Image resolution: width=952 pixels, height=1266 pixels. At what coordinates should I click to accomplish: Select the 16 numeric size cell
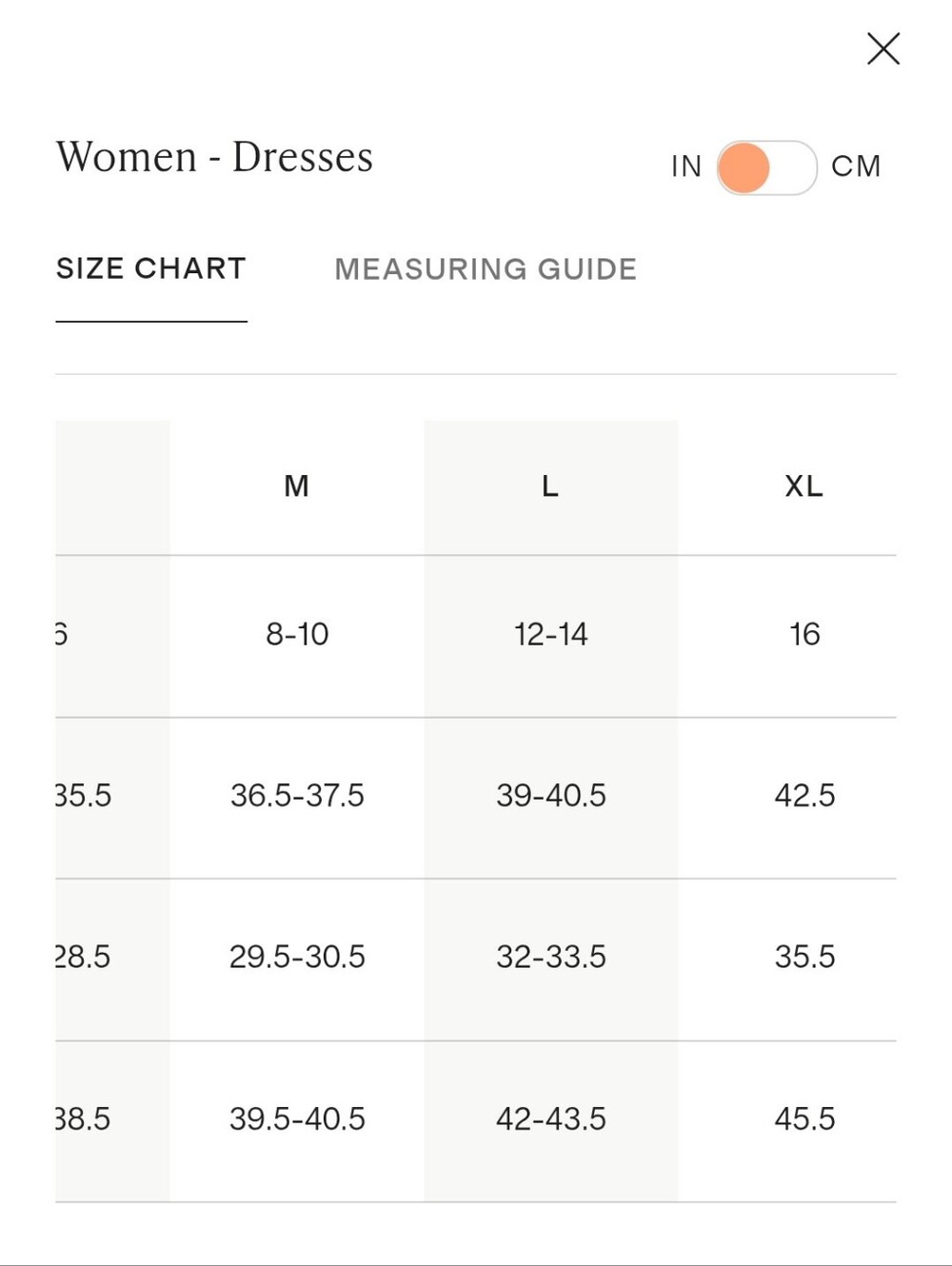click(x=804, y=634)
